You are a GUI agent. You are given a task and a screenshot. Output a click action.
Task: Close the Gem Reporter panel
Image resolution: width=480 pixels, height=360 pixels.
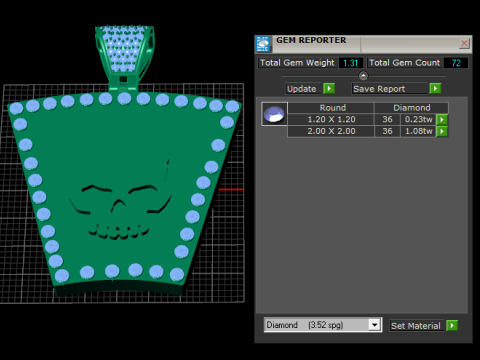[464, 43]
